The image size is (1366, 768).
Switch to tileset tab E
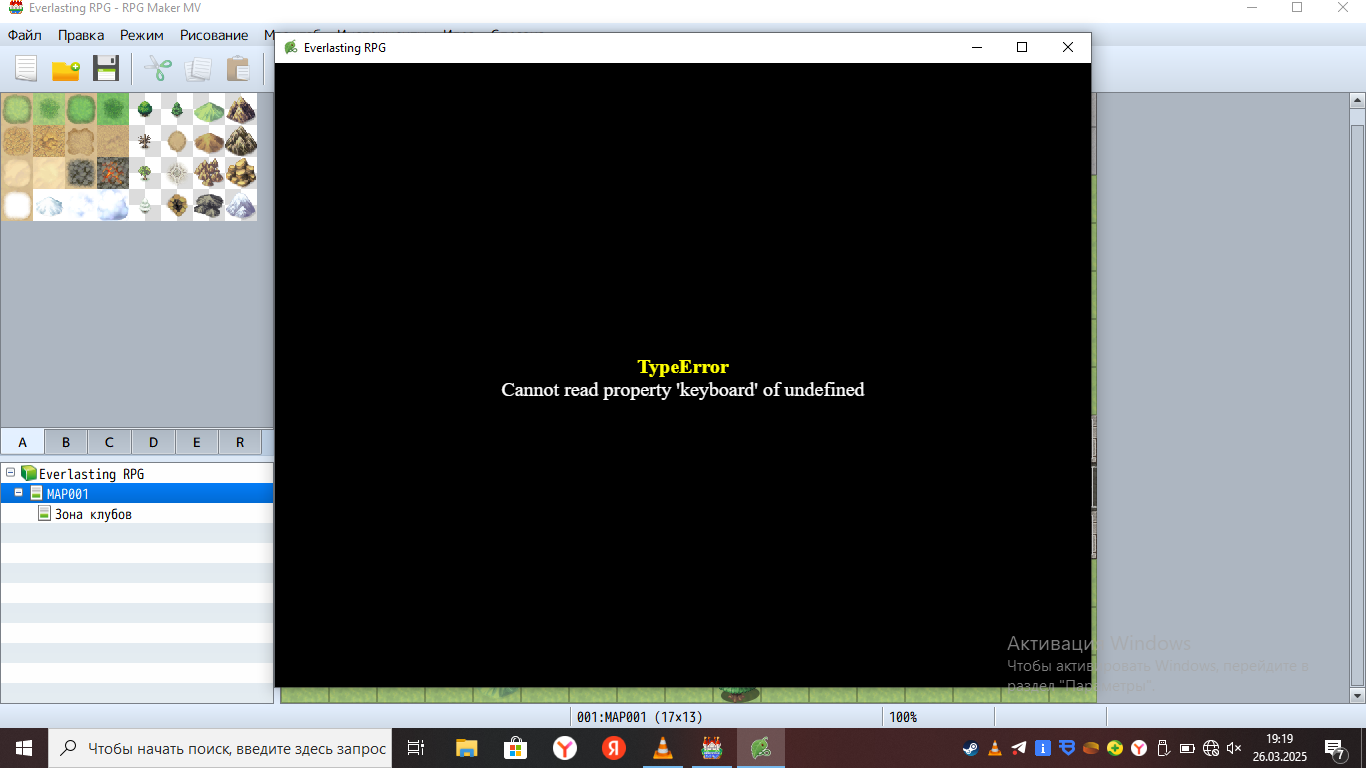tap(197, 442)
